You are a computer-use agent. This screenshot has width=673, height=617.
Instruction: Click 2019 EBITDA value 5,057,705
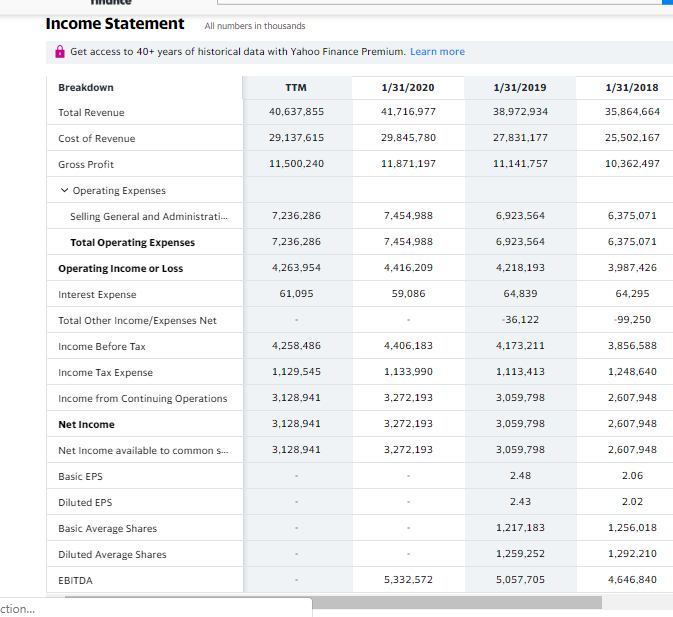point(520,580)
